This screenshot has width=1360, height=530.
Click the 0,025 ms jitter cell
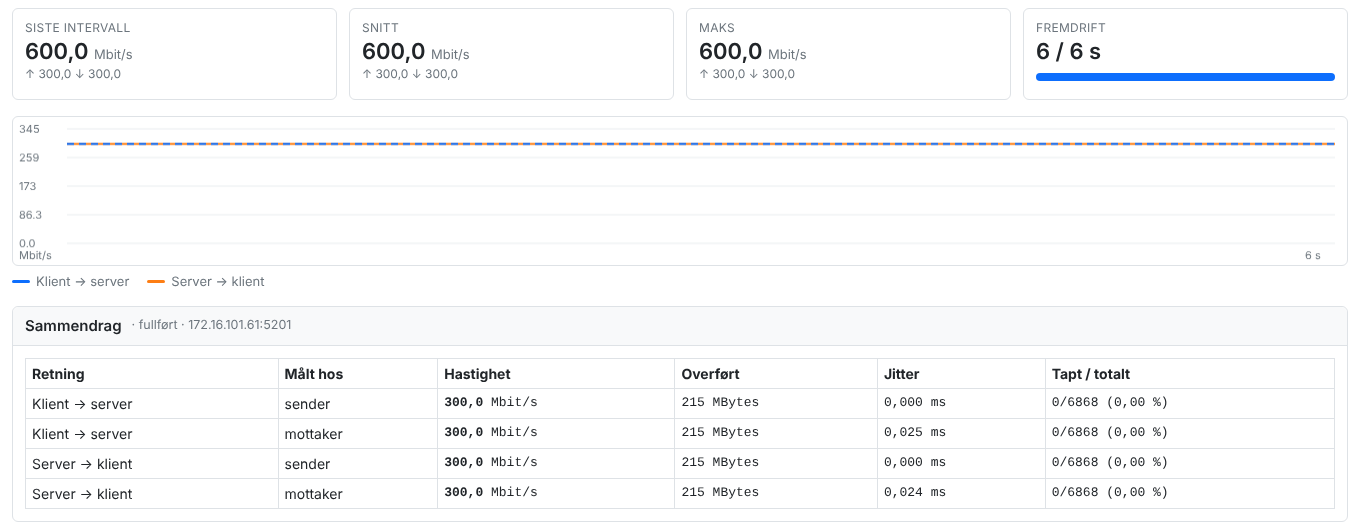[x=915, y=433]
